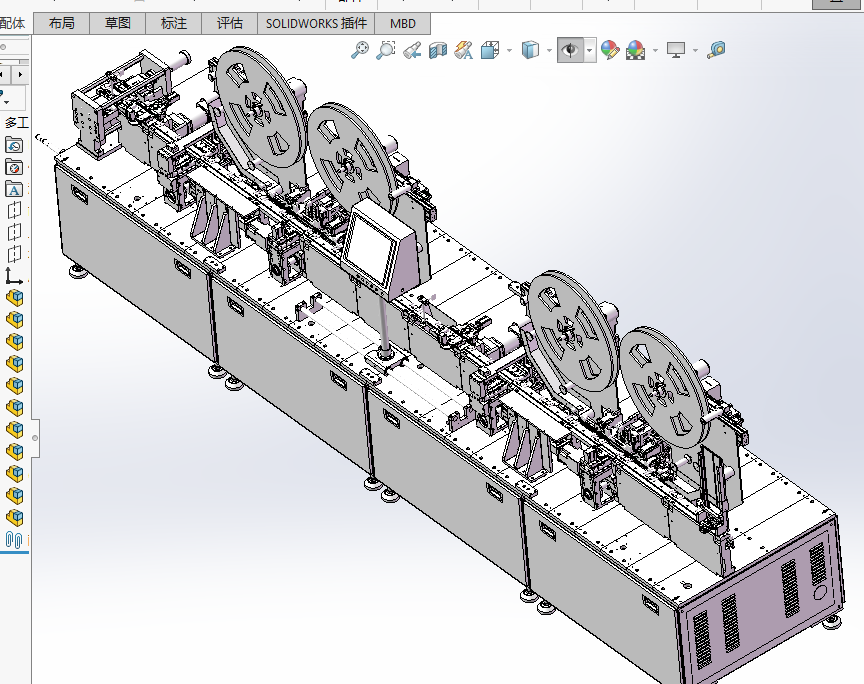864x684 pixels.
Task: Open the View Settings monitor dropdown arrow
Action: point(696,50)
